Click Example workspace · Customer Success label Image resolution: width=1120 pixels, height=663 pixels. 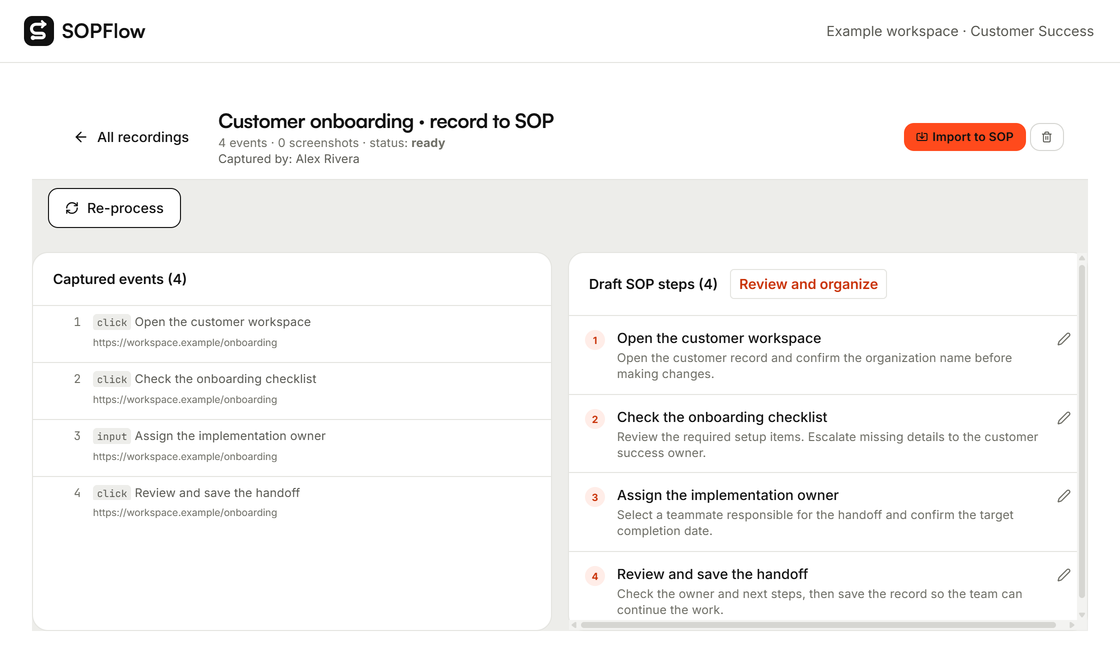point(960,31)
